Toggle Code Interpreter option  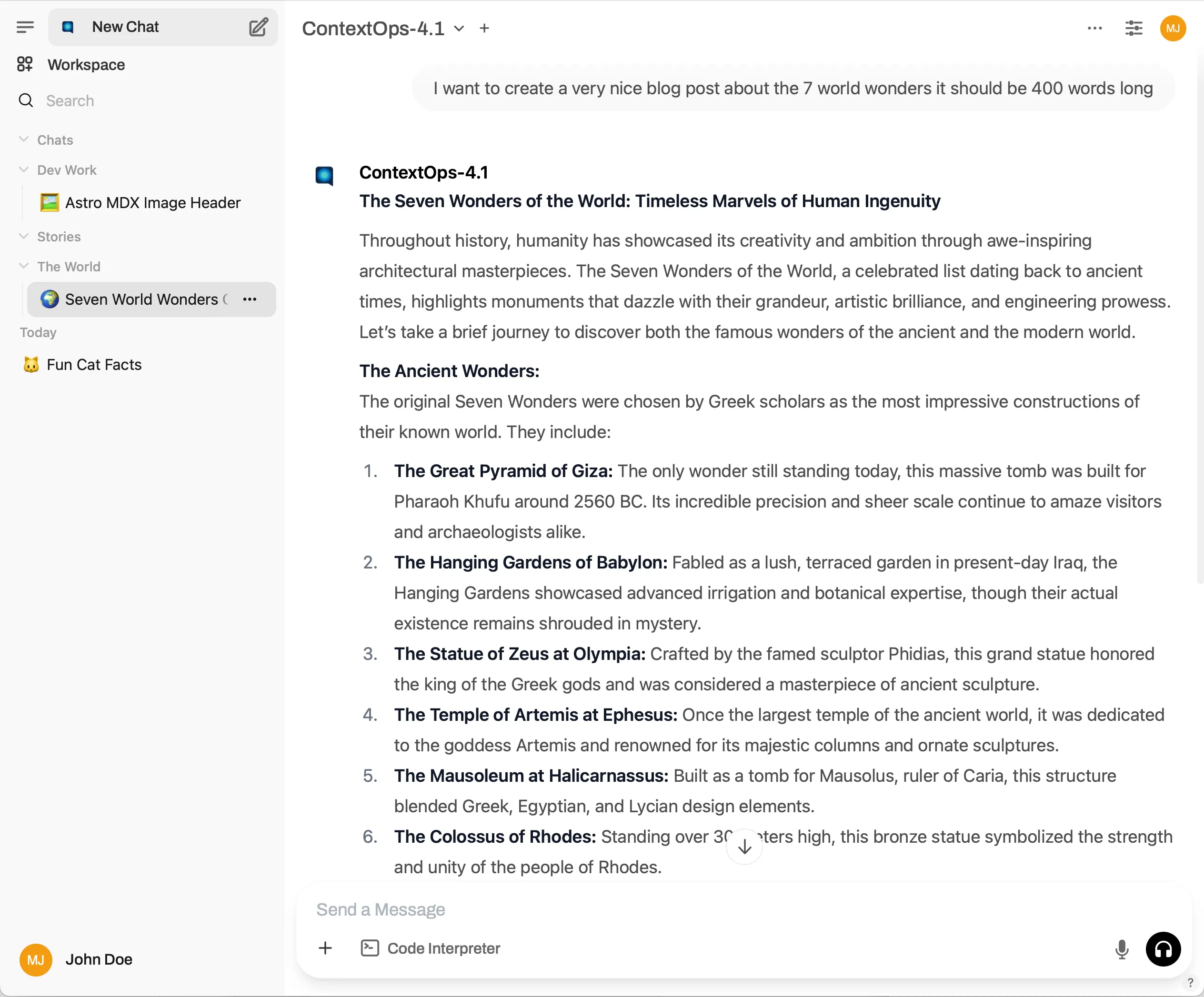tap(431, 948)
